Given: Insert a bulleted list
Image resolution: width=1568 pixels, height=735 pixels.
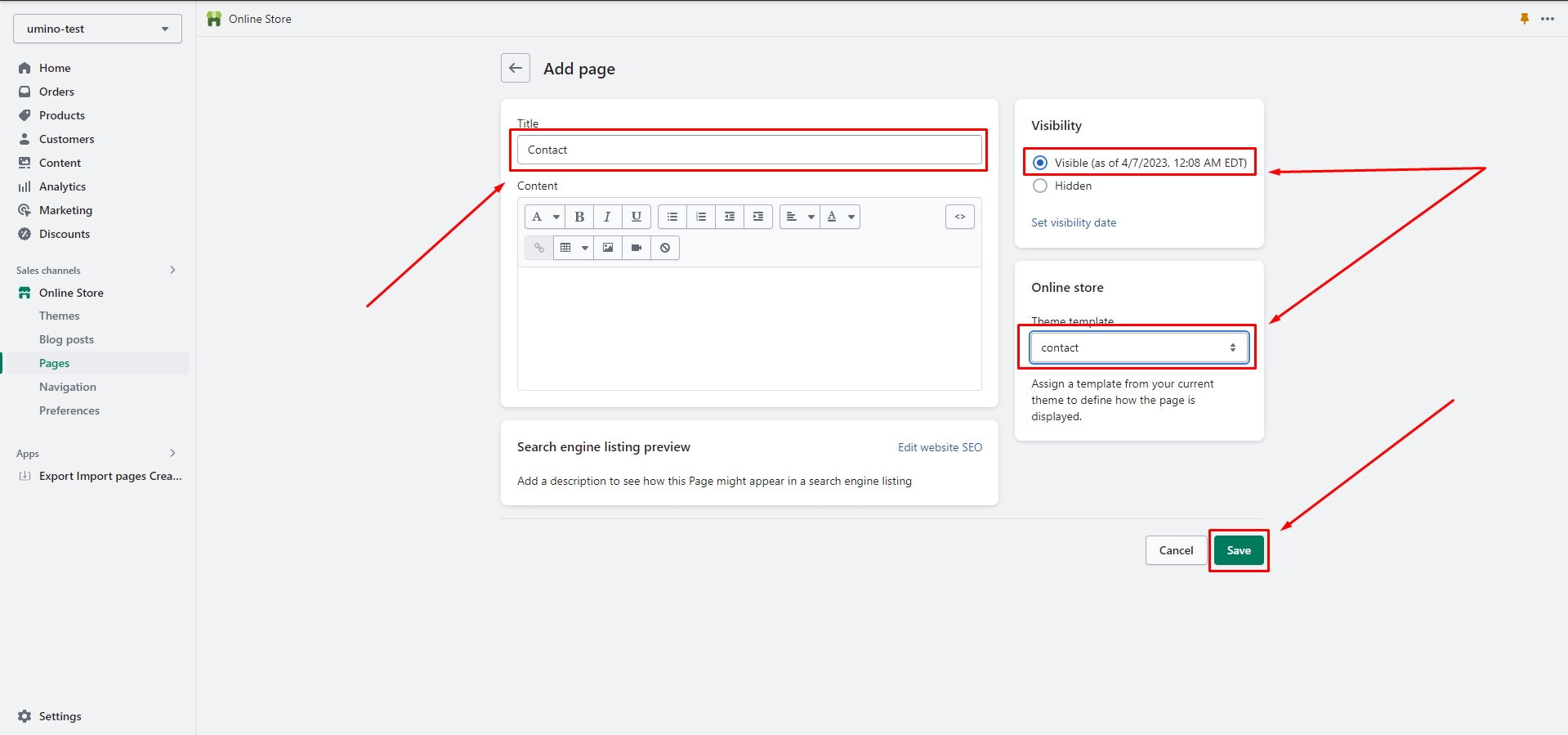Looking at the screenshot, I should click(672, 217).
